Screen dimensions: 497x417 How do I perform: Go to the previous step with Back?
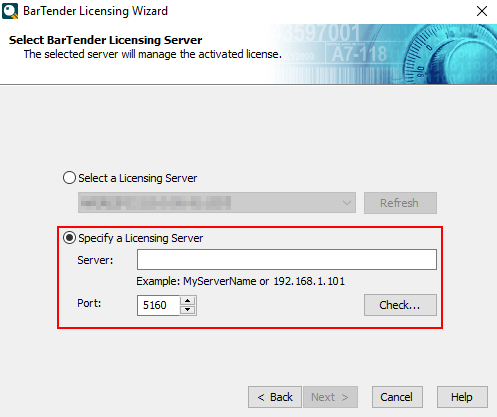275,397
